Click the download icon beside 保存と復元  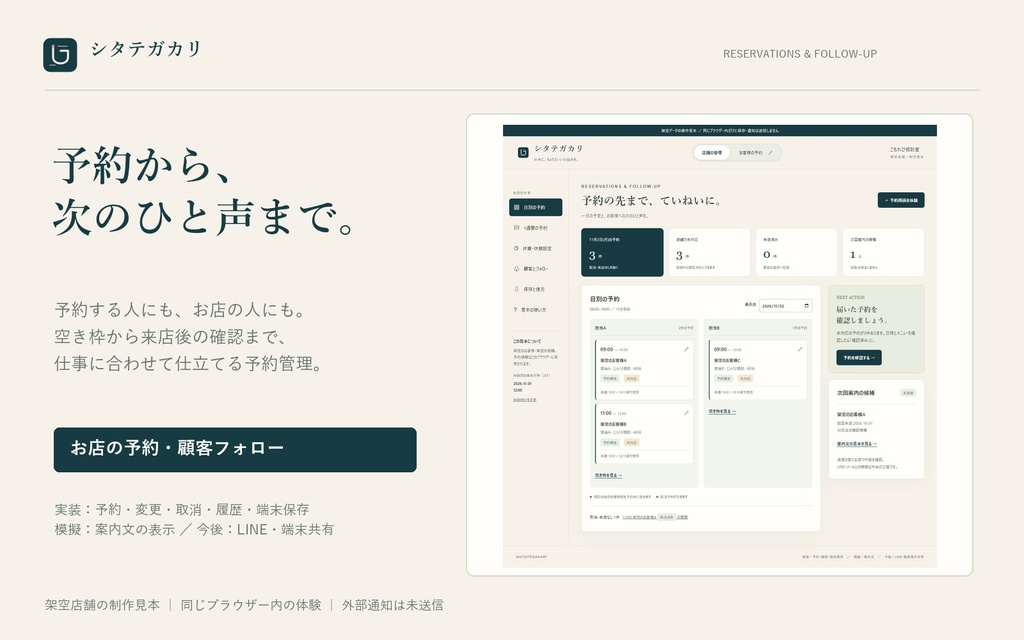[x=517, y=289]
